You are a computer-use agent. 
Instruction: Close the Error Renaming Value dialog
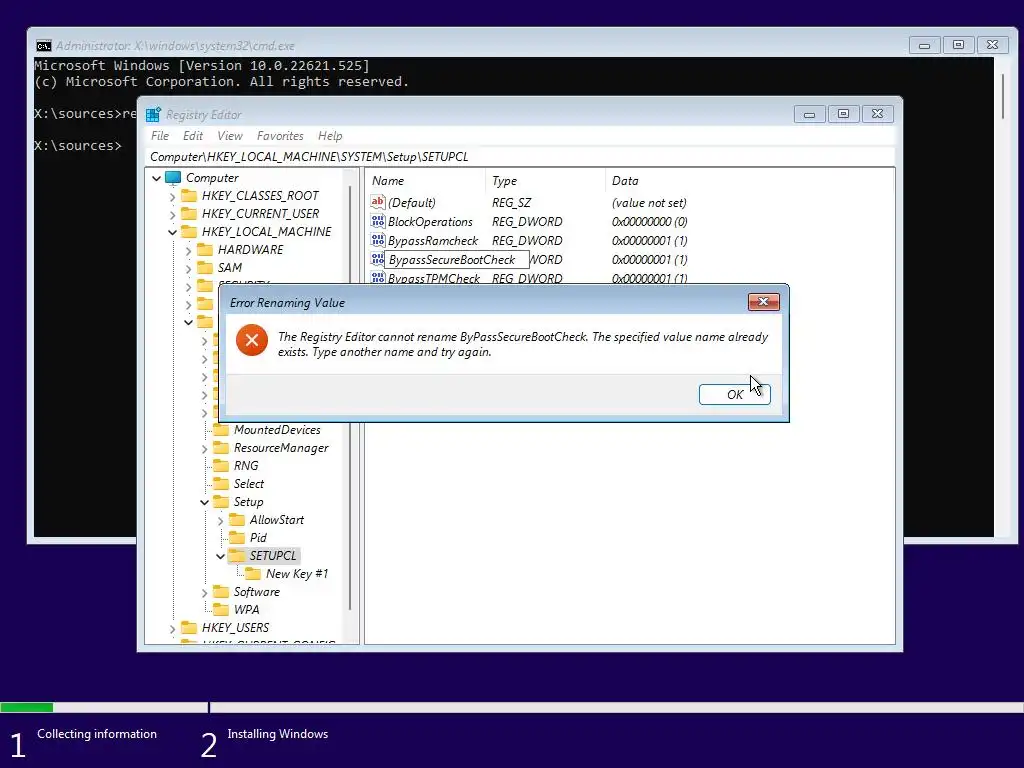(x=763, y=302)
